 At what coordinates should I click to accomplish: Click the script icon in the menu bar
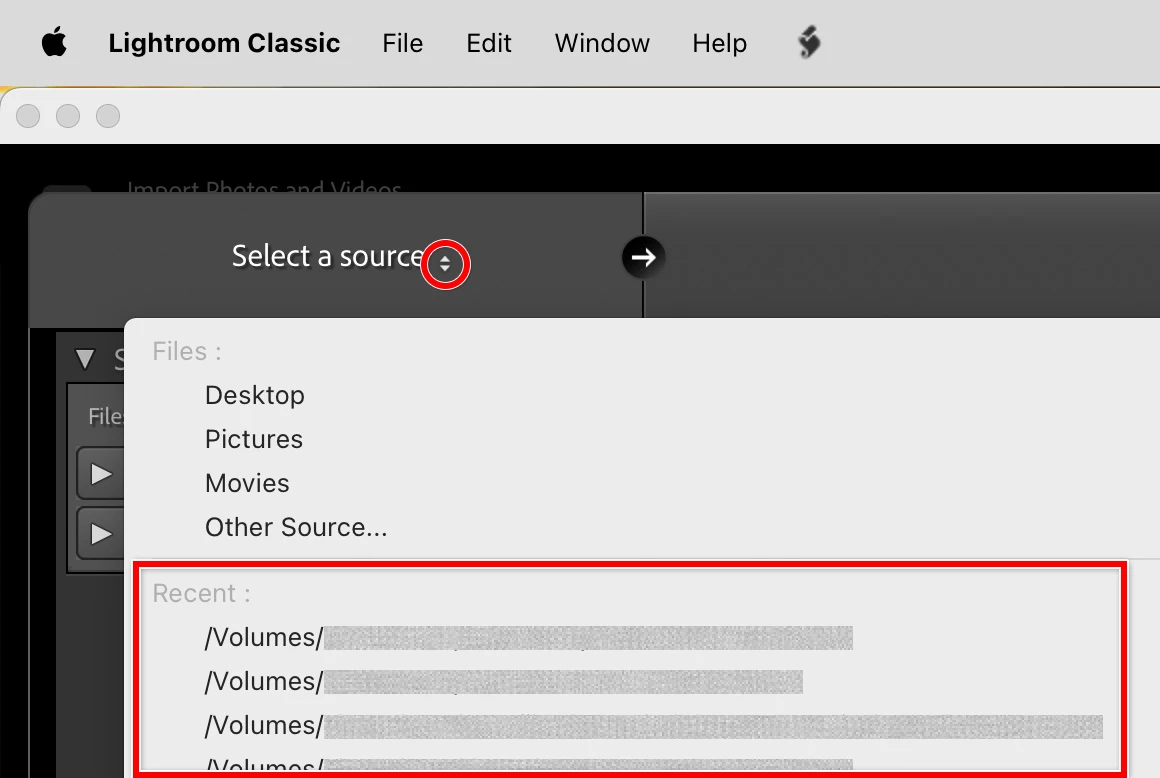(809, 42)
